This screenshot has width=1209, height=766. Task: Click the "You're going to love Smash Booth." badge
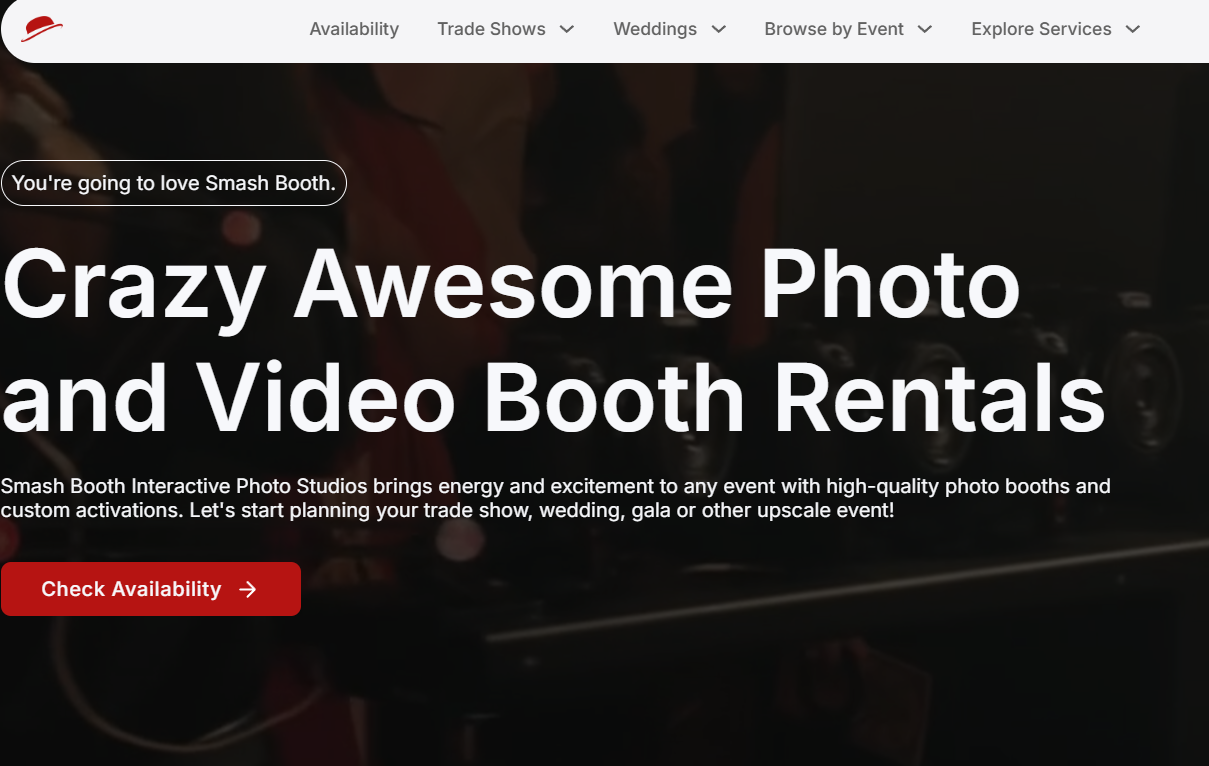click(174, 183)
